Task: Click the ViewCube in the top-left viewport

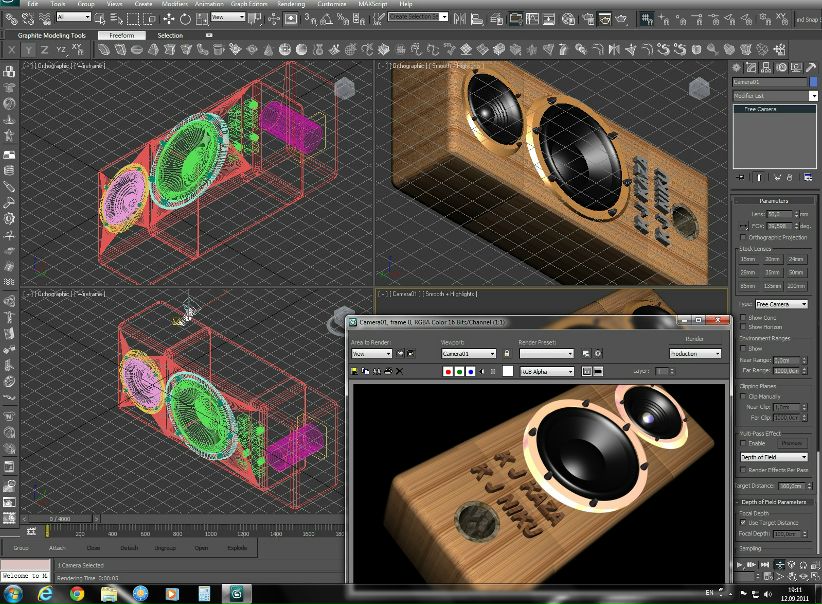Action: coord(345,89)
